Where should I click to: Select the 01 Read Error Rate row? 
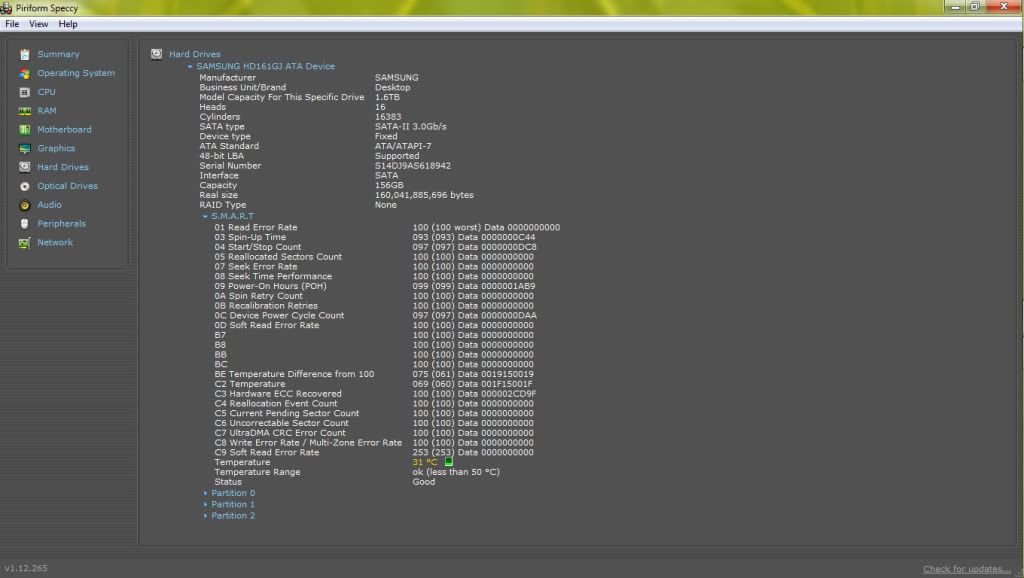(x=387, y=227)
